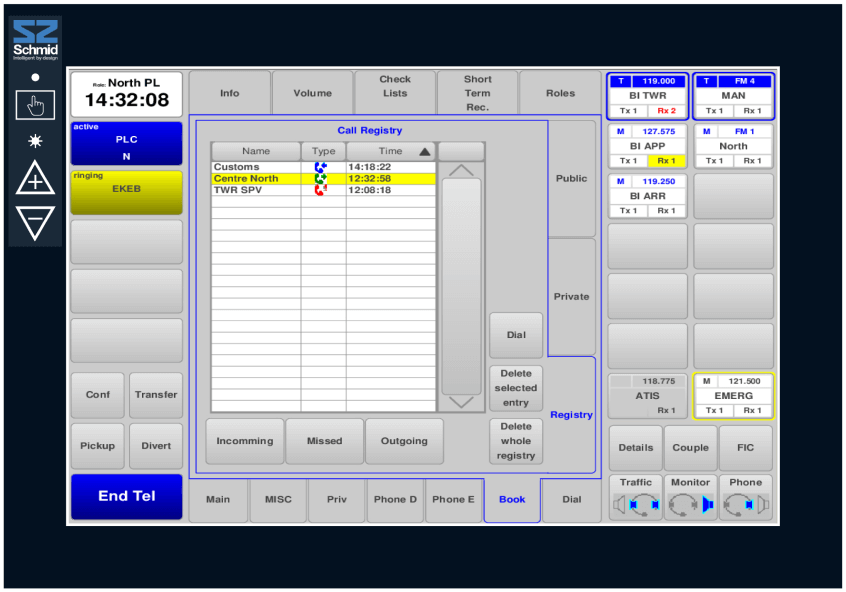846x592 pixels.
Task: Click the TWR SPV red call icon
Action: (x=321, y=190)
